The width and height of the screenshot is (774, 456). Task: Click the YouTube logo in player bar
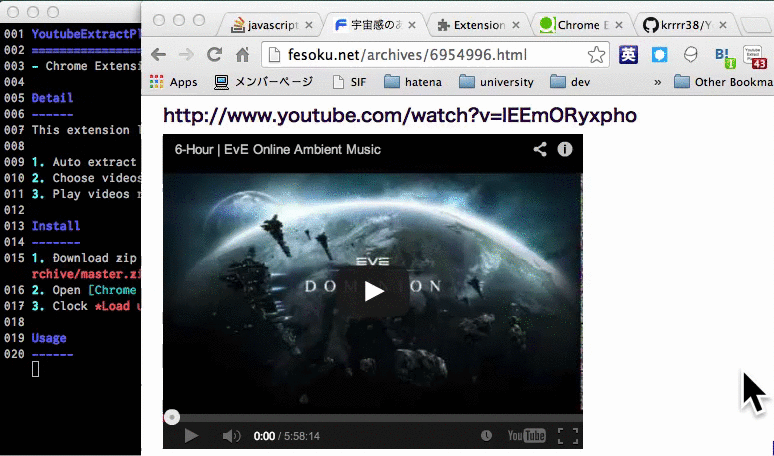point(526,435)
